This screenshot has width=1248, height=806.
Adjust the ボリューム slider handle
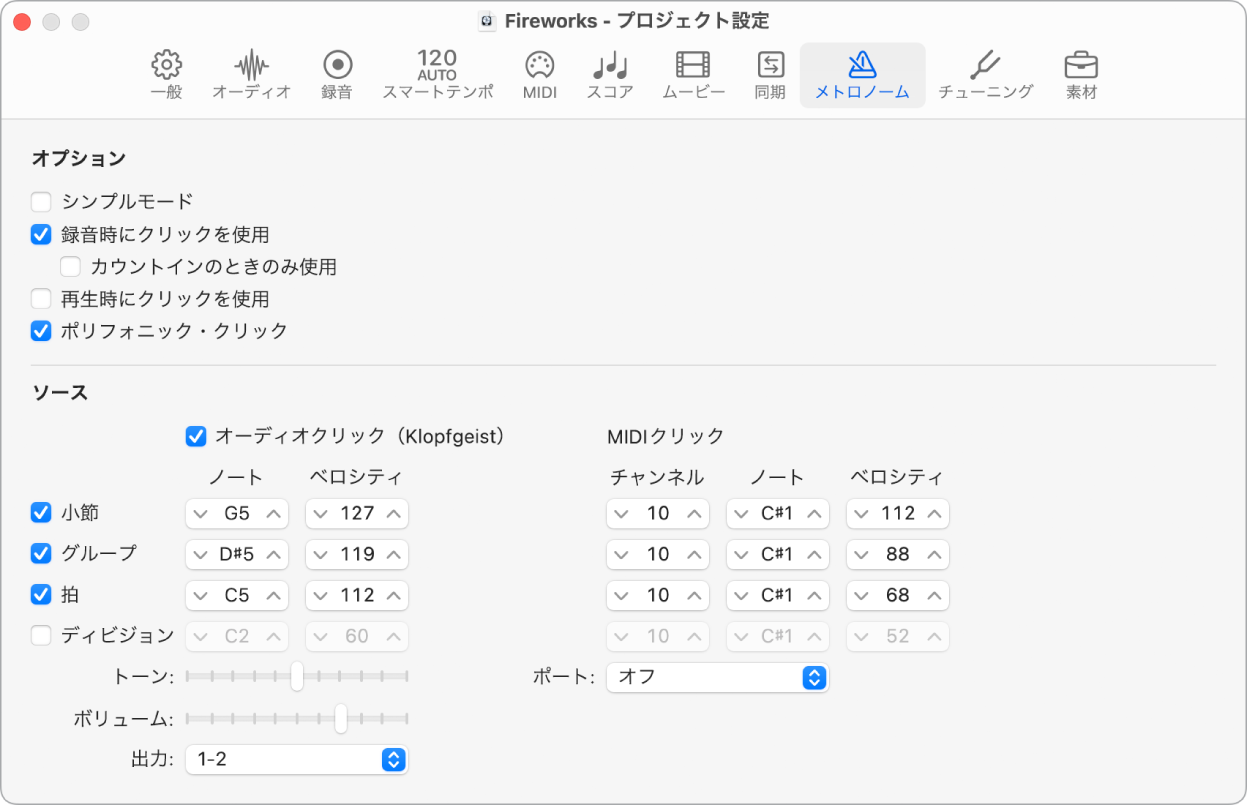coord(341,718)
